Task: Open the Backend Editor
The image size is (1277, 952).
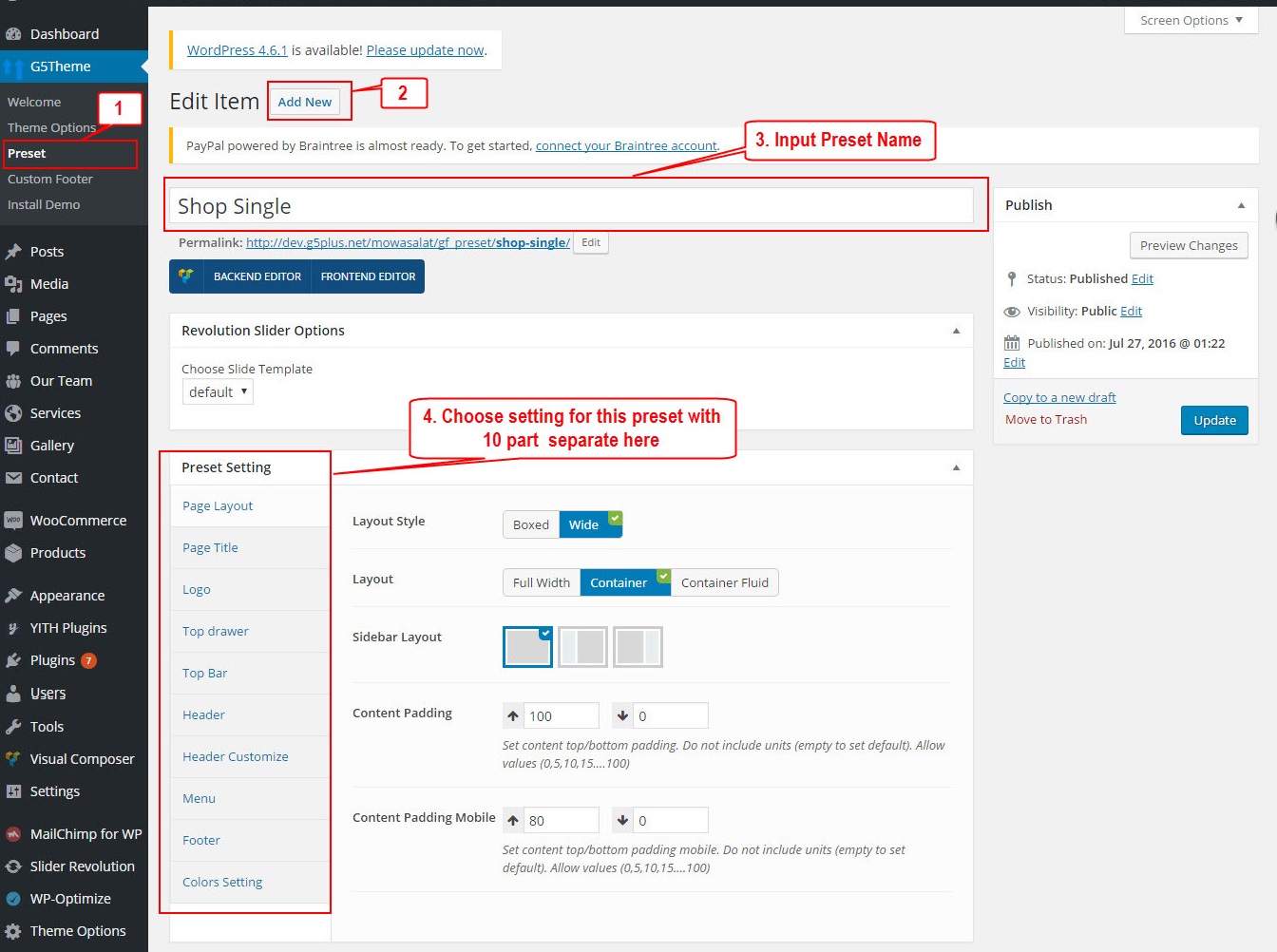Action: pos(257,276)
